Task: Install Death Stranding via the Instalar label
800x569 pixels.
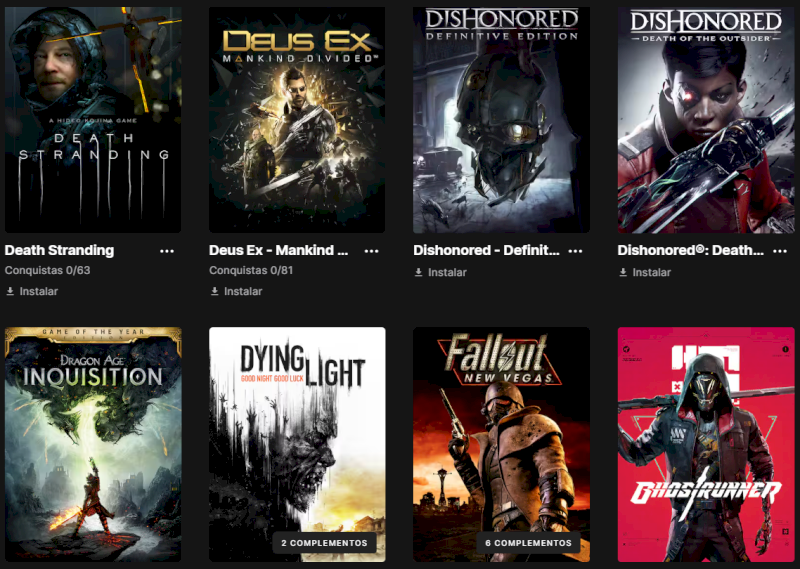Action: [x=39, y=291]
